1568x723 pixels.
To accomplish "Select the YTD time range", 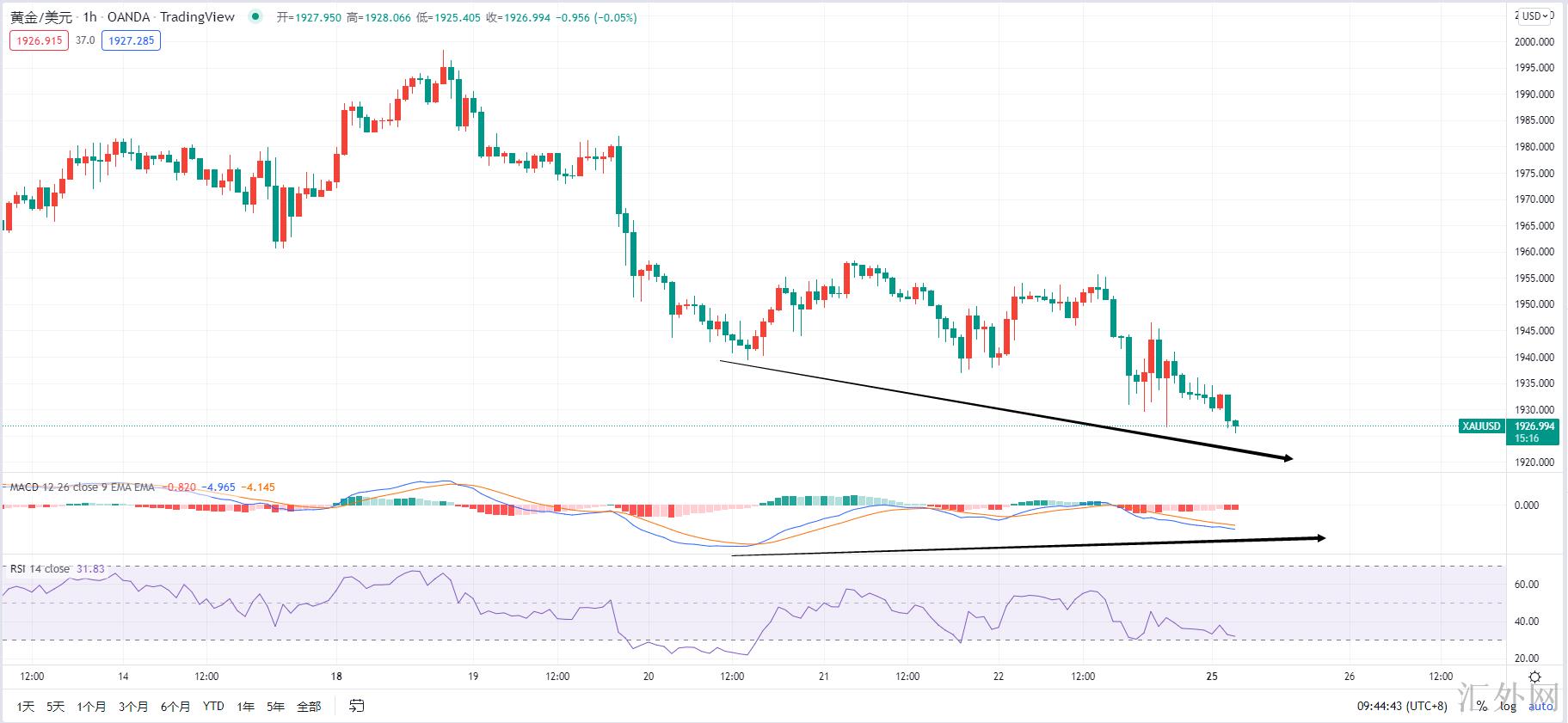I will [x=213, y=707].
